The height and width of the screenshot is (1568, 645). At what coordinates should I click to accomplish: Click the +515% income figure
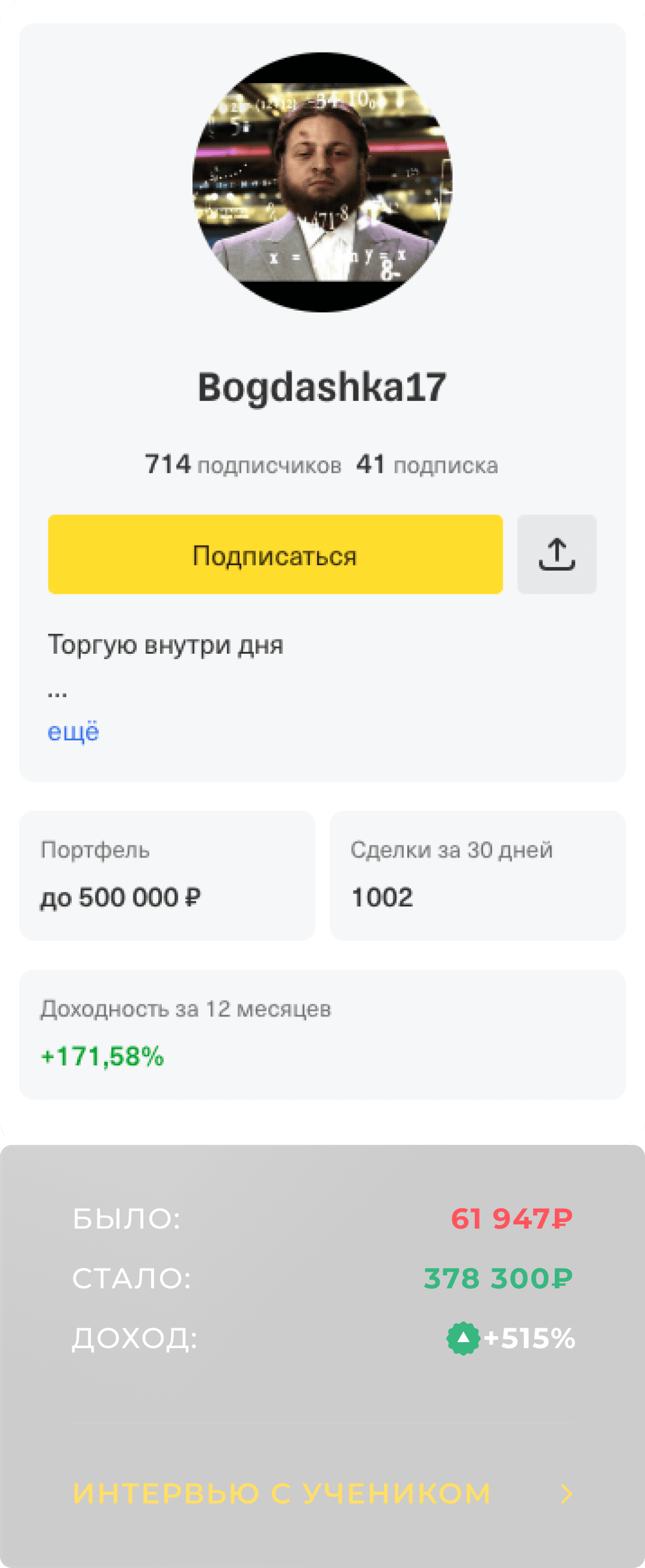529,1338
